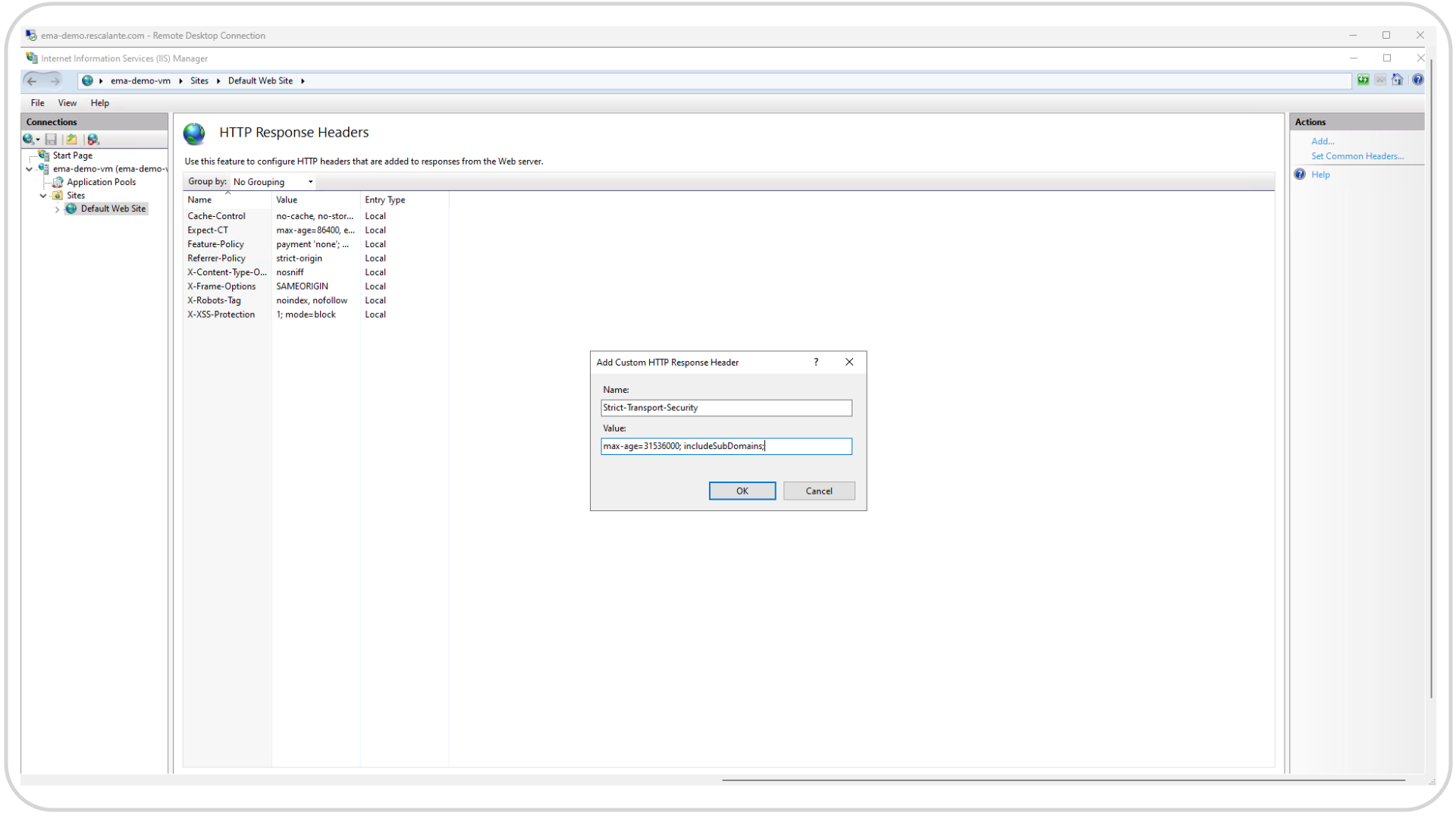Select the Referrer-Policy header row
1456x819 pixels.
click(315, 259)
